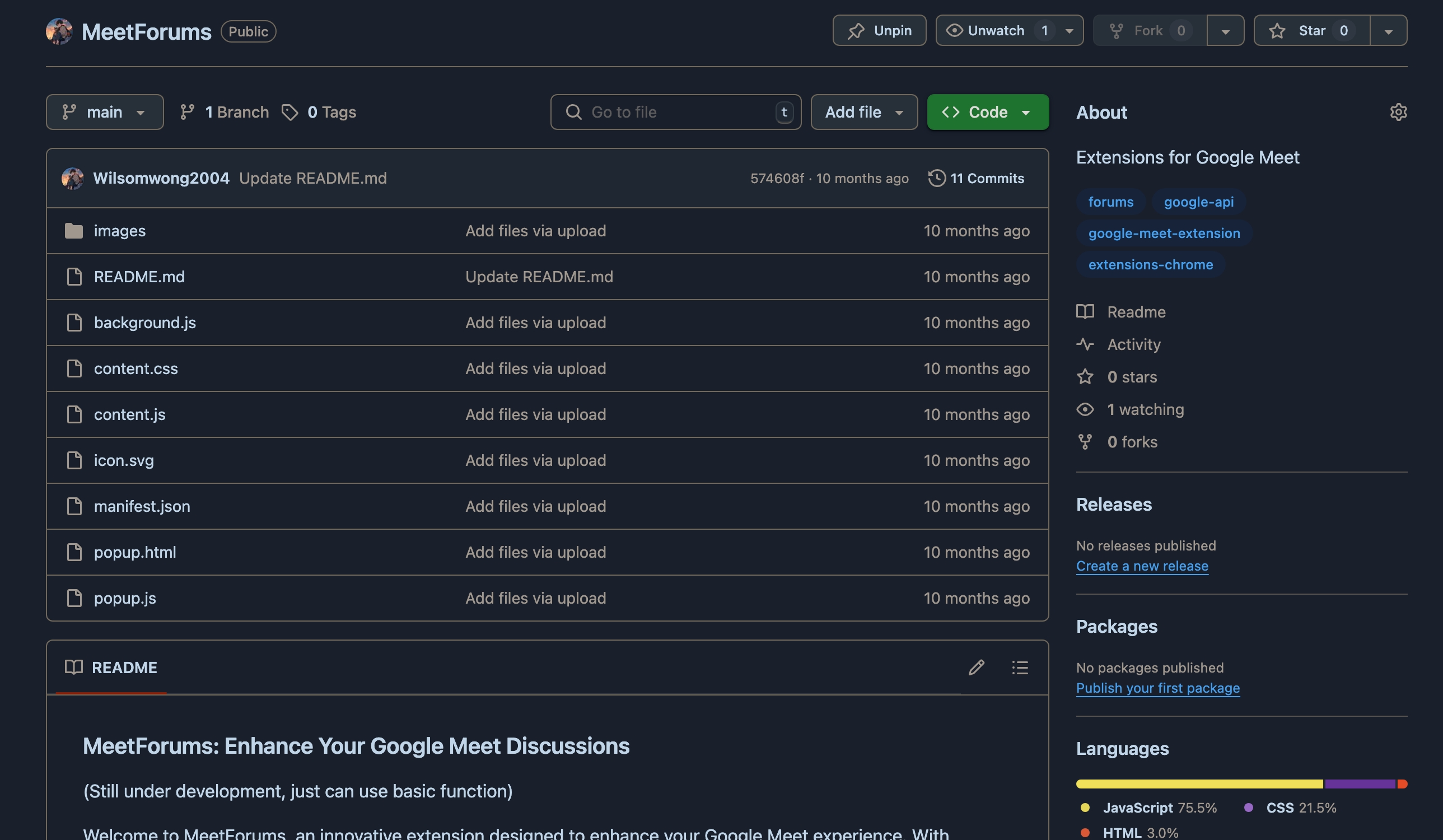Click the tag icon beside 0 Tags

point(289,112)
